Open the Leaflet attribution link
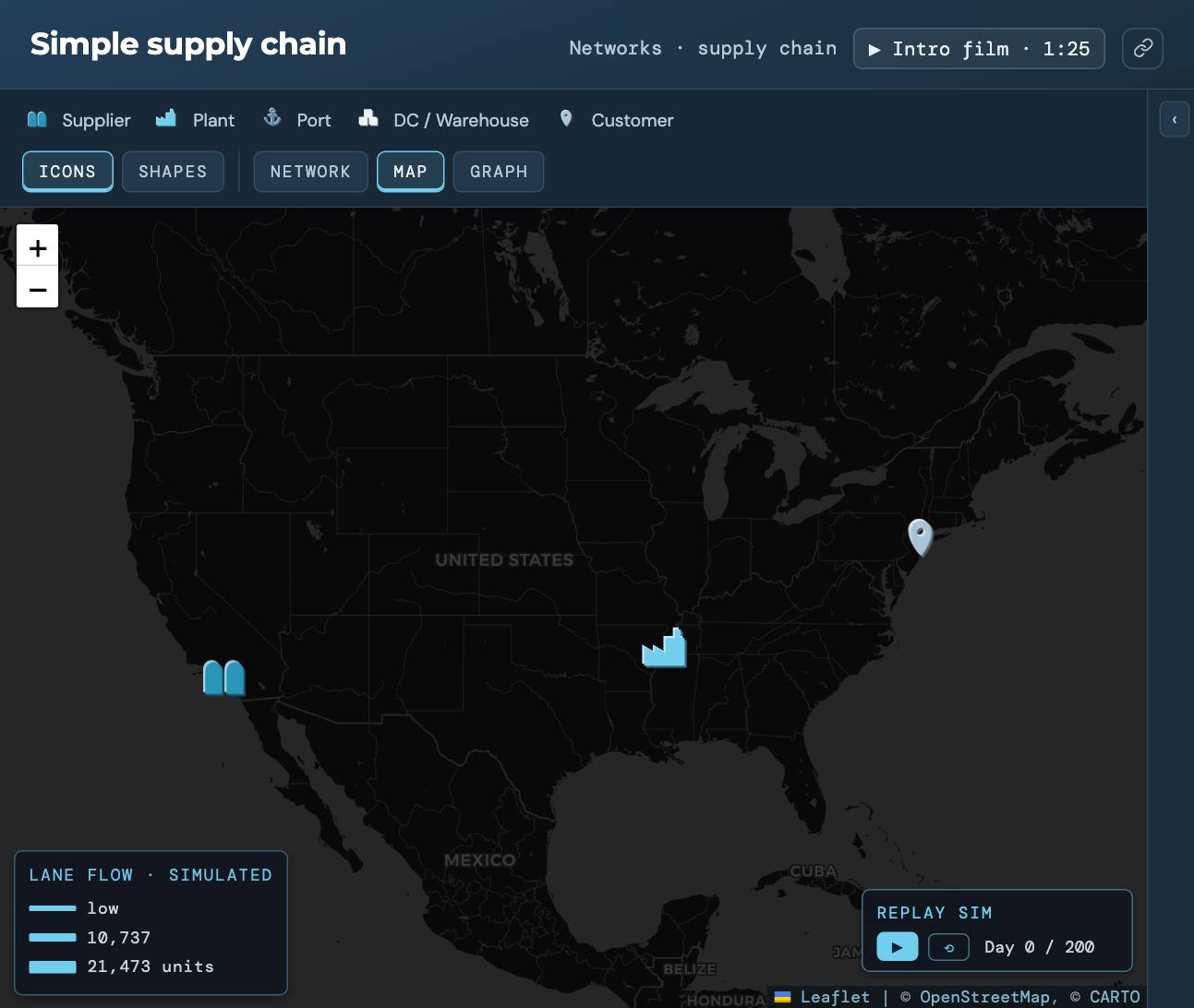 pyautogui.click(x=835, y=997)
